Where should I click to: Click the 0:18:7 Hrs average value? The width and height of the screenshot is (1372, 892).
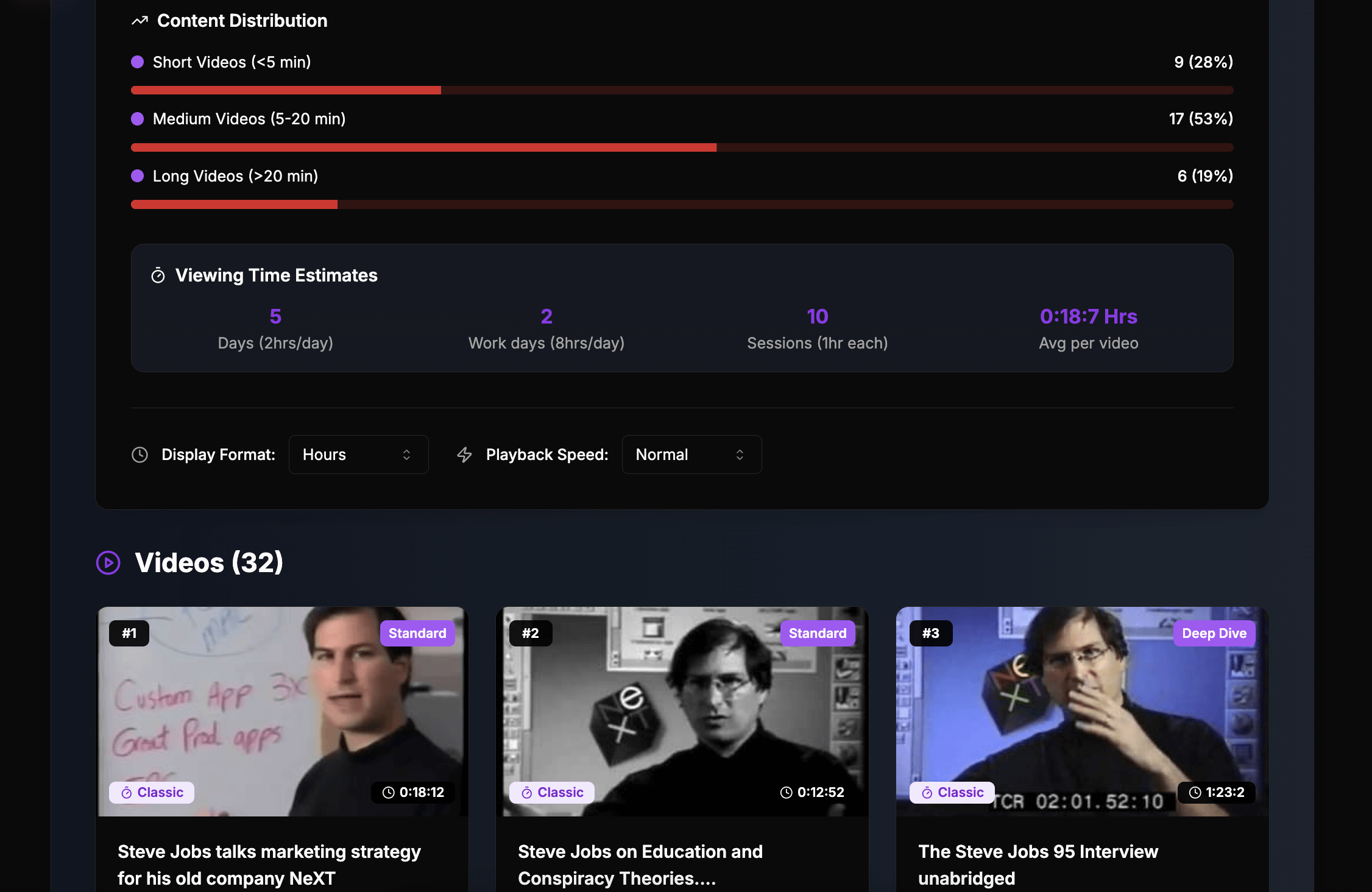(x=1088, y=316)
